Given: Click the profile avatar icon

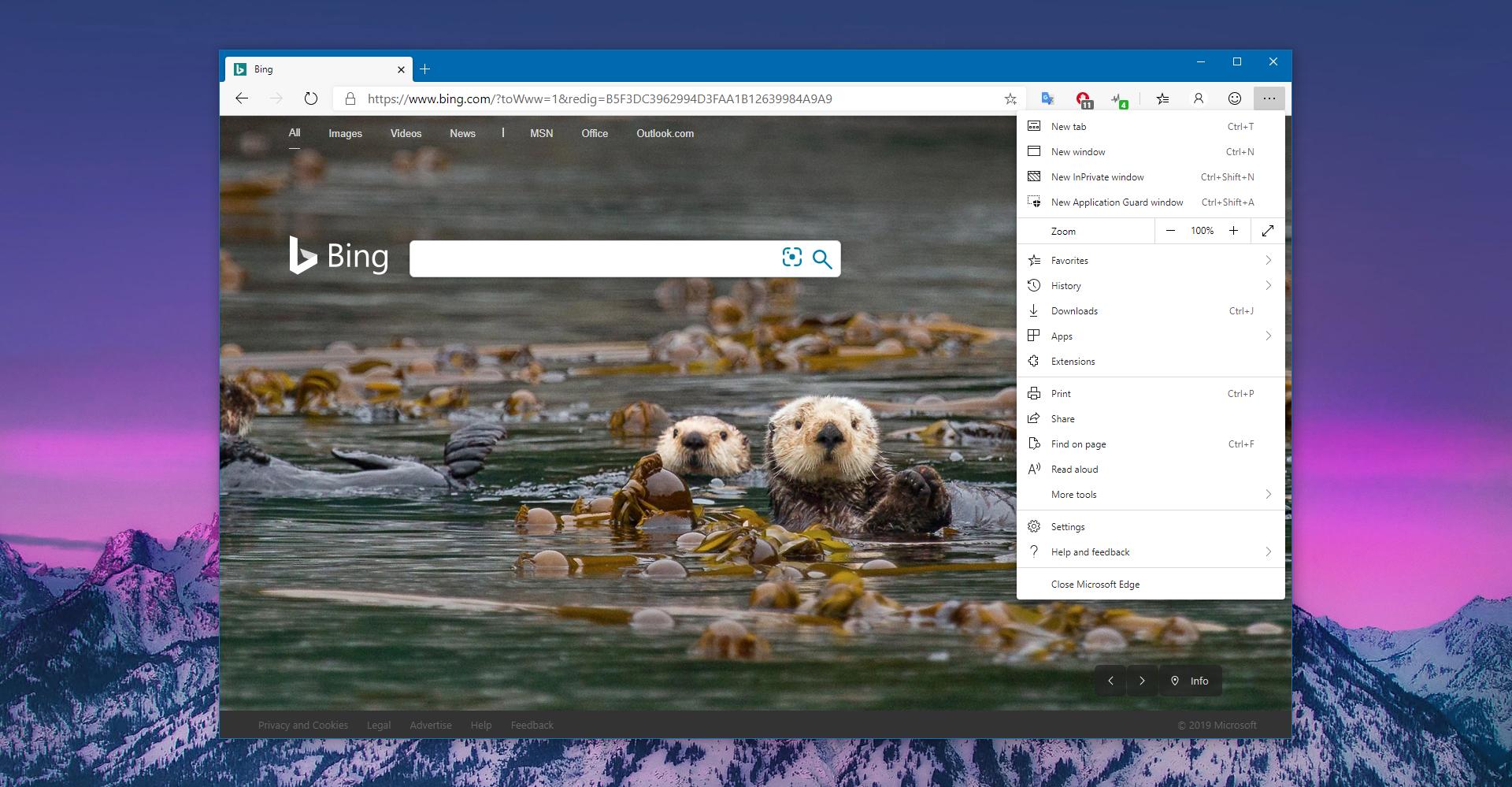Looking at the screenshot, I should coord(1198,98).
